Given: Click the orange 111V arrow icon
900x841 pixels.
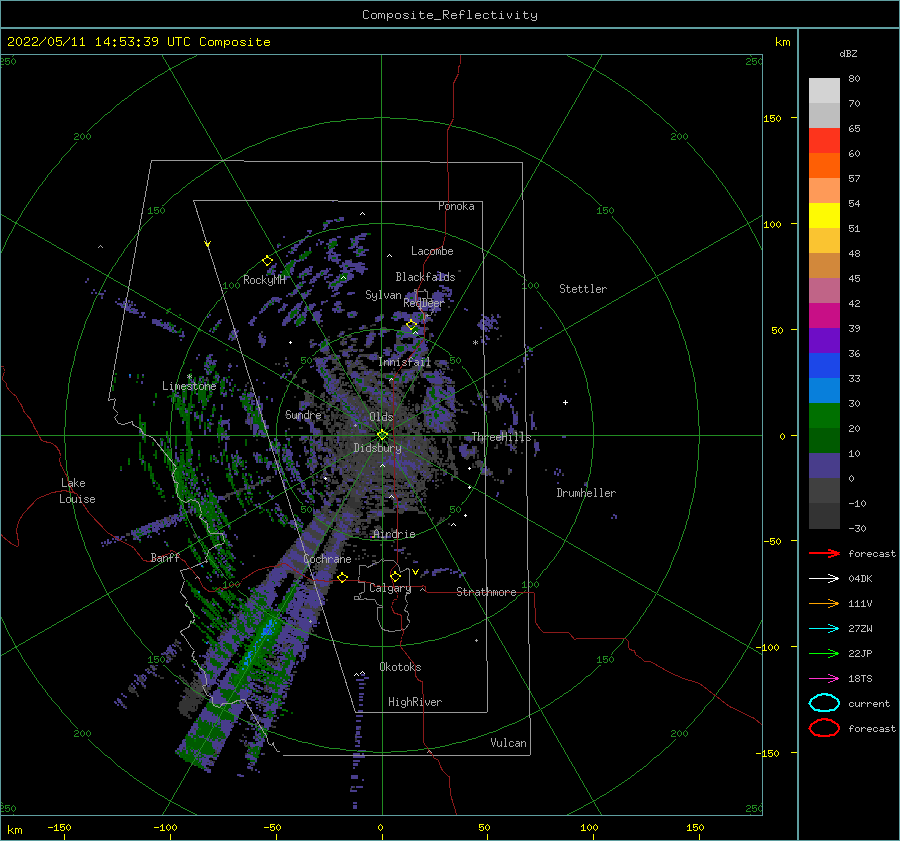Looking at the screenshot, I should [x=824, y=603].
